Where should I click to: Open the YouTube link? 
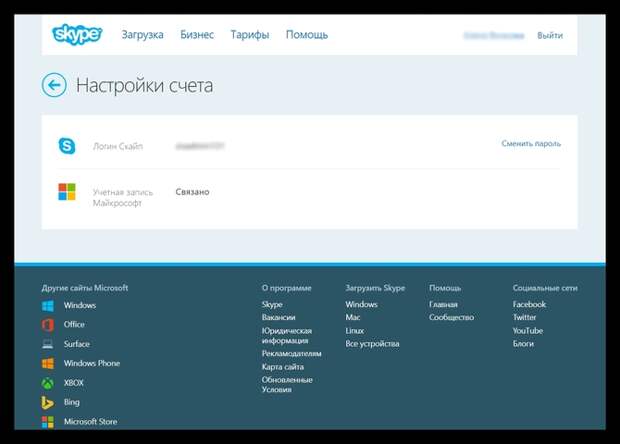[x=527, y=331]
